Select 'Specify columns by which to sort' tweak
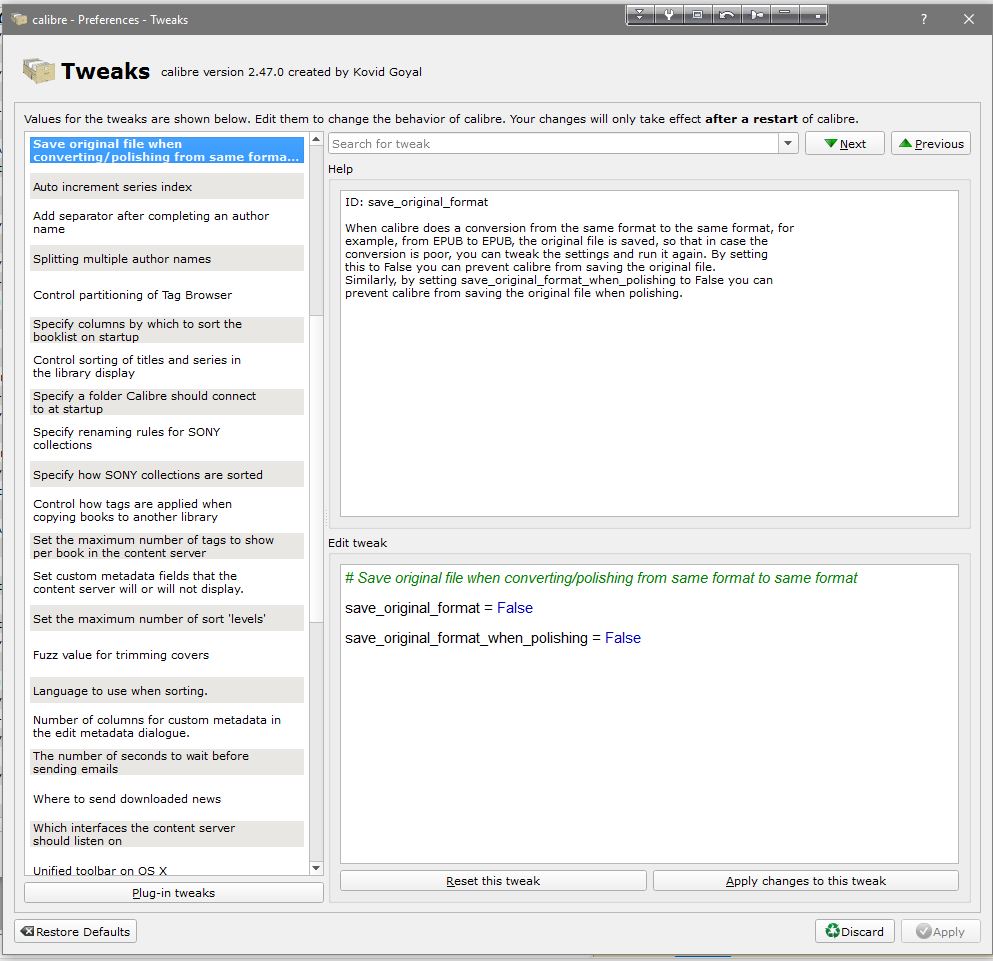The height and width of the screenshot is (961, 993). pyautogui.click(x=167, y=330)
